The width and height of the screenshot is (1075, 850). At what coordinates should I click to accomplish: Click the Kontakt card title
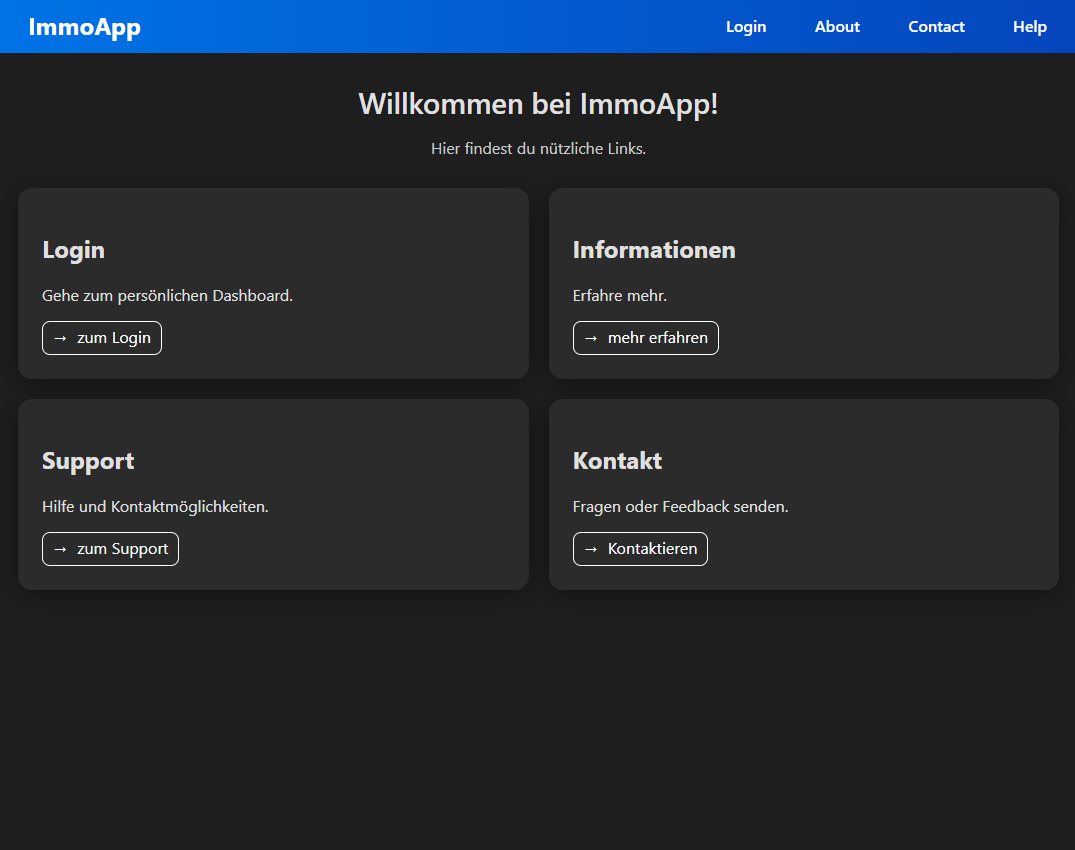(617, 461)
